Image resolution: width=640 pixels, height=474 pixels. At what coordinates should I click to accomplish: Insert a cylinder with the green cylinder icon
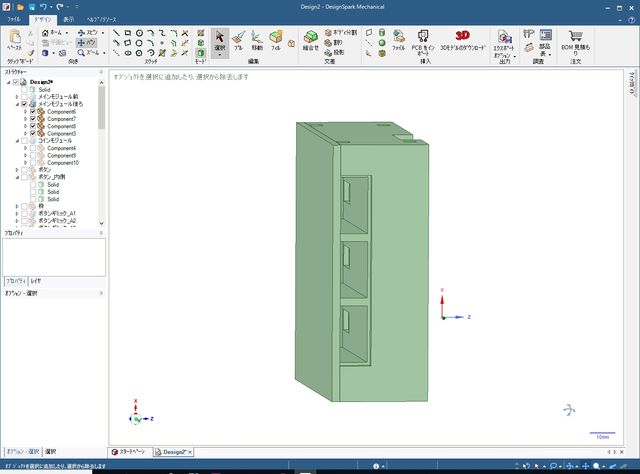[382, 33]
